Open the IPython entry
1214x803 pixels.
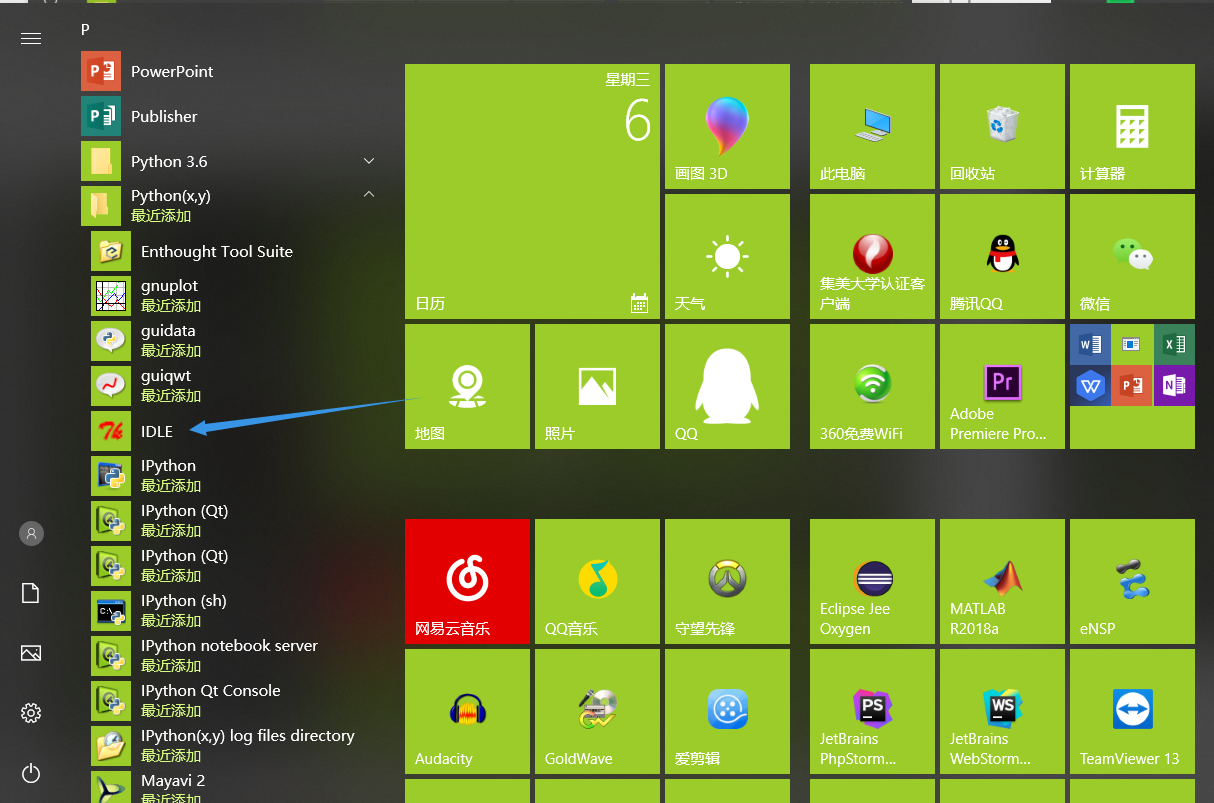click(x=235, y=475)
